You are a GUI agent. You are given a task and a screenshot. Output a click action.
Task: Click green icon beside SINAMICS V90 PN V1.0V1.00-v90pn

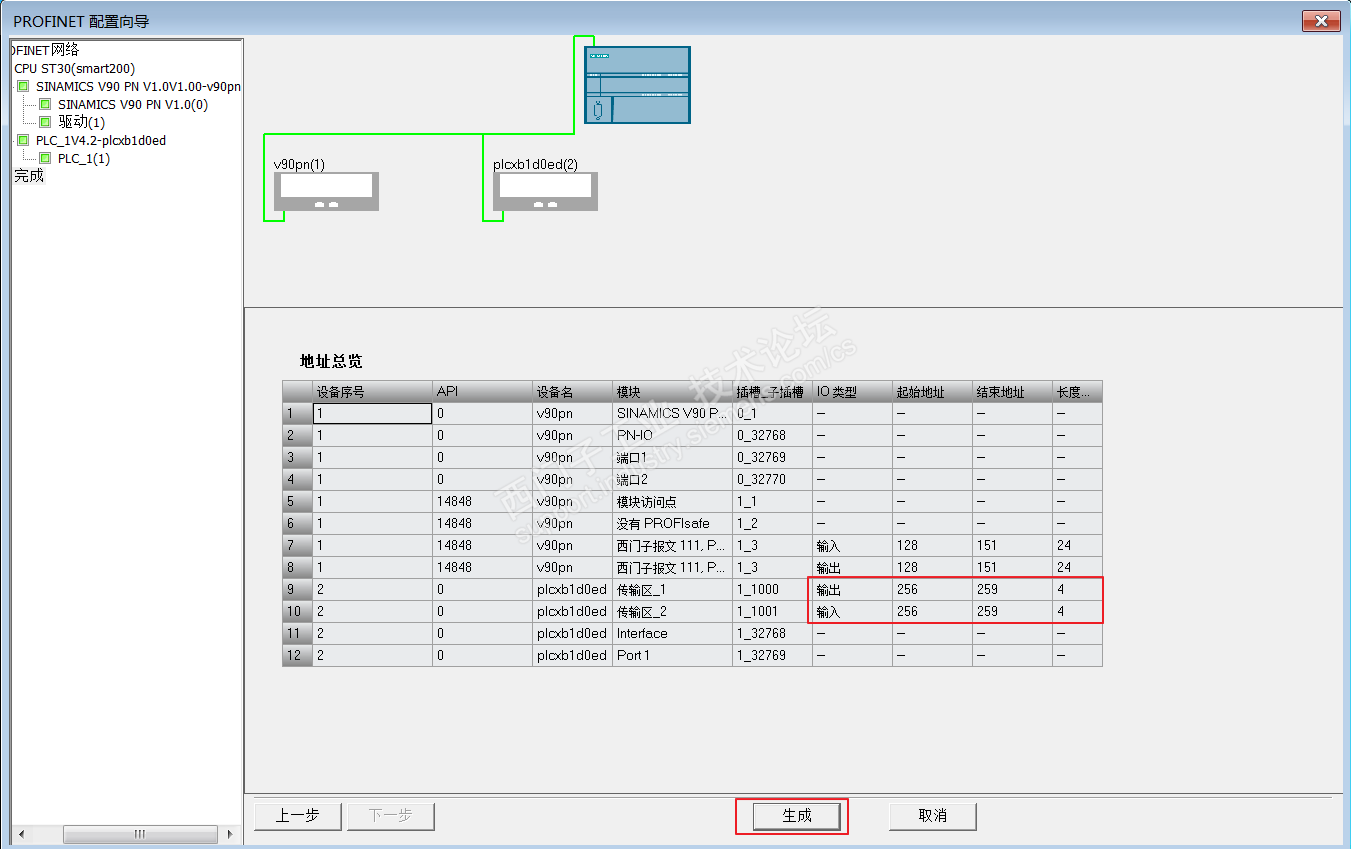click(x=23, y=86)
